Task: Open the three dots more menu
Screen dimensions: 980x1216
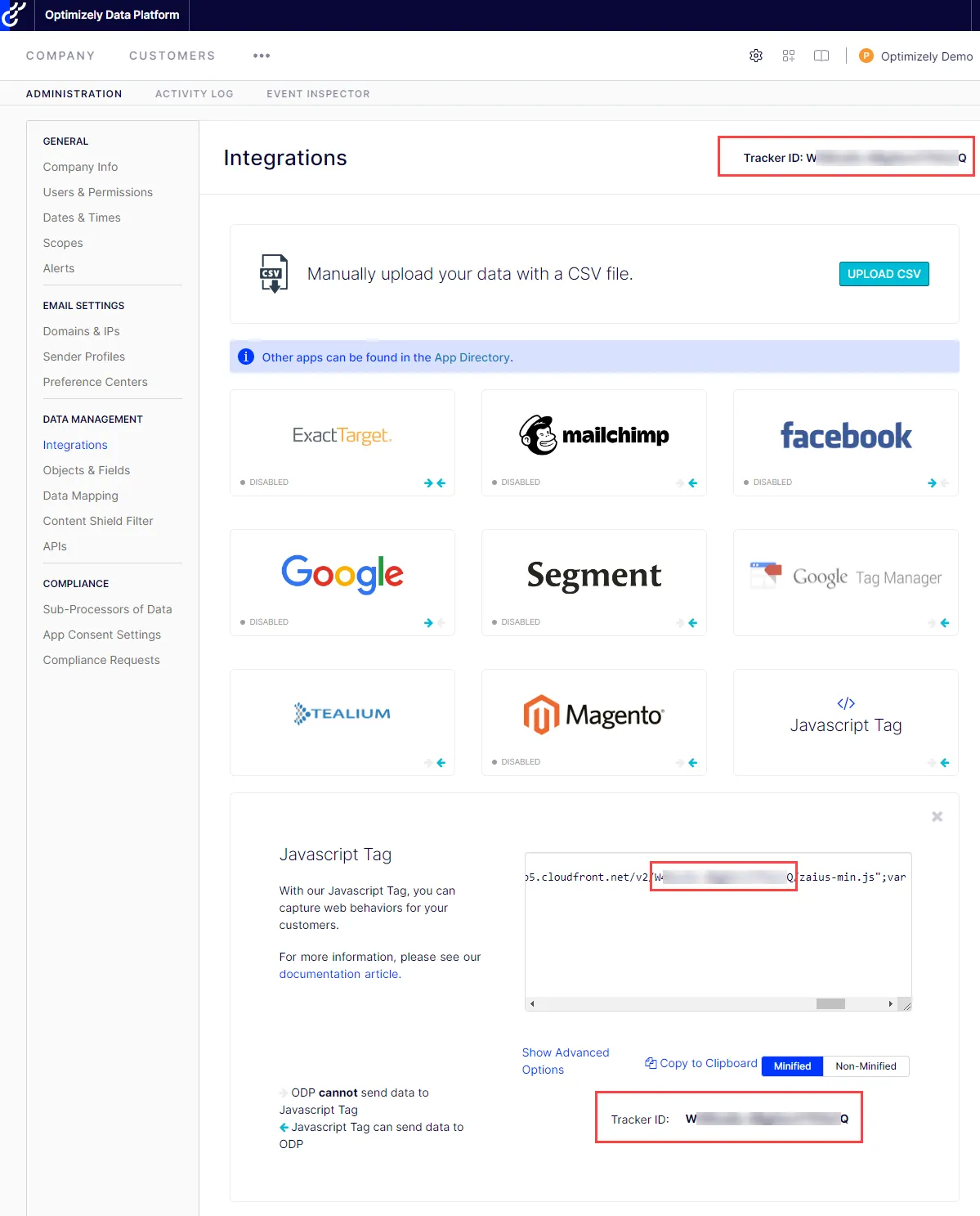Action: [x=262, y=56]
